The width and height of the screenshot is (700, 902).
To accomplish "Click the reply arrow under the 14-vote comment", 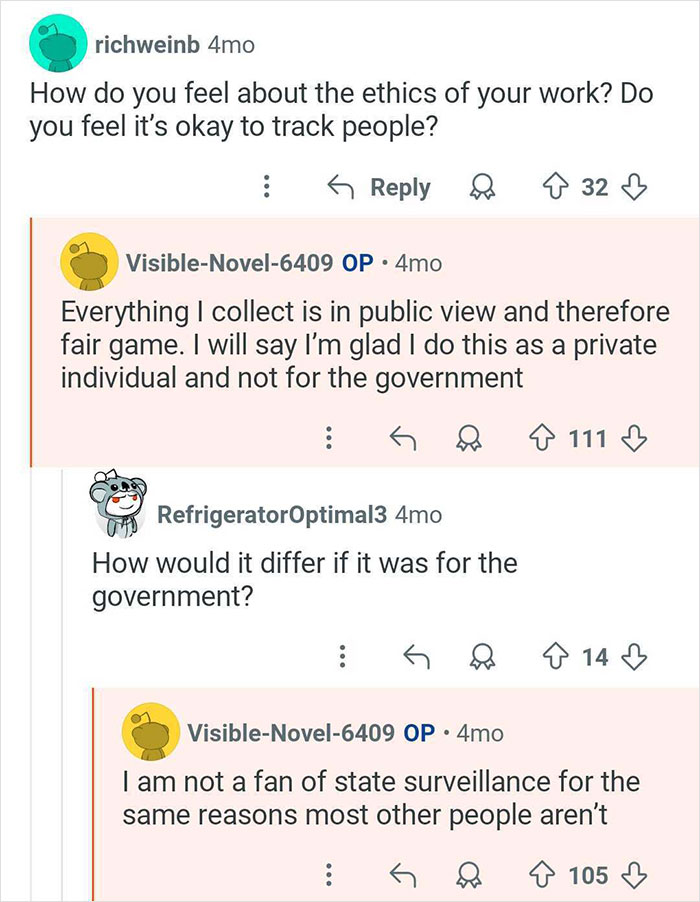I will point(417,656).
